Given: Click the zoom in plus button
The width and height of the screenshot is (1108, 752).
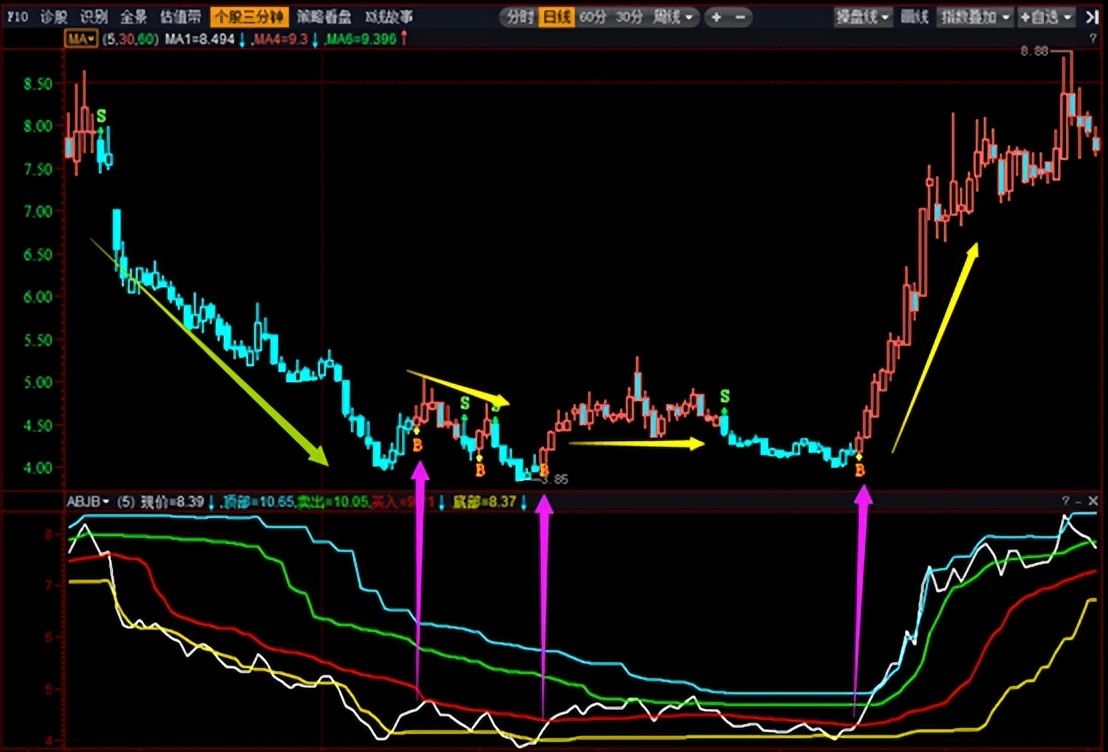Looking at the screenshot, I should click(716, 17).
